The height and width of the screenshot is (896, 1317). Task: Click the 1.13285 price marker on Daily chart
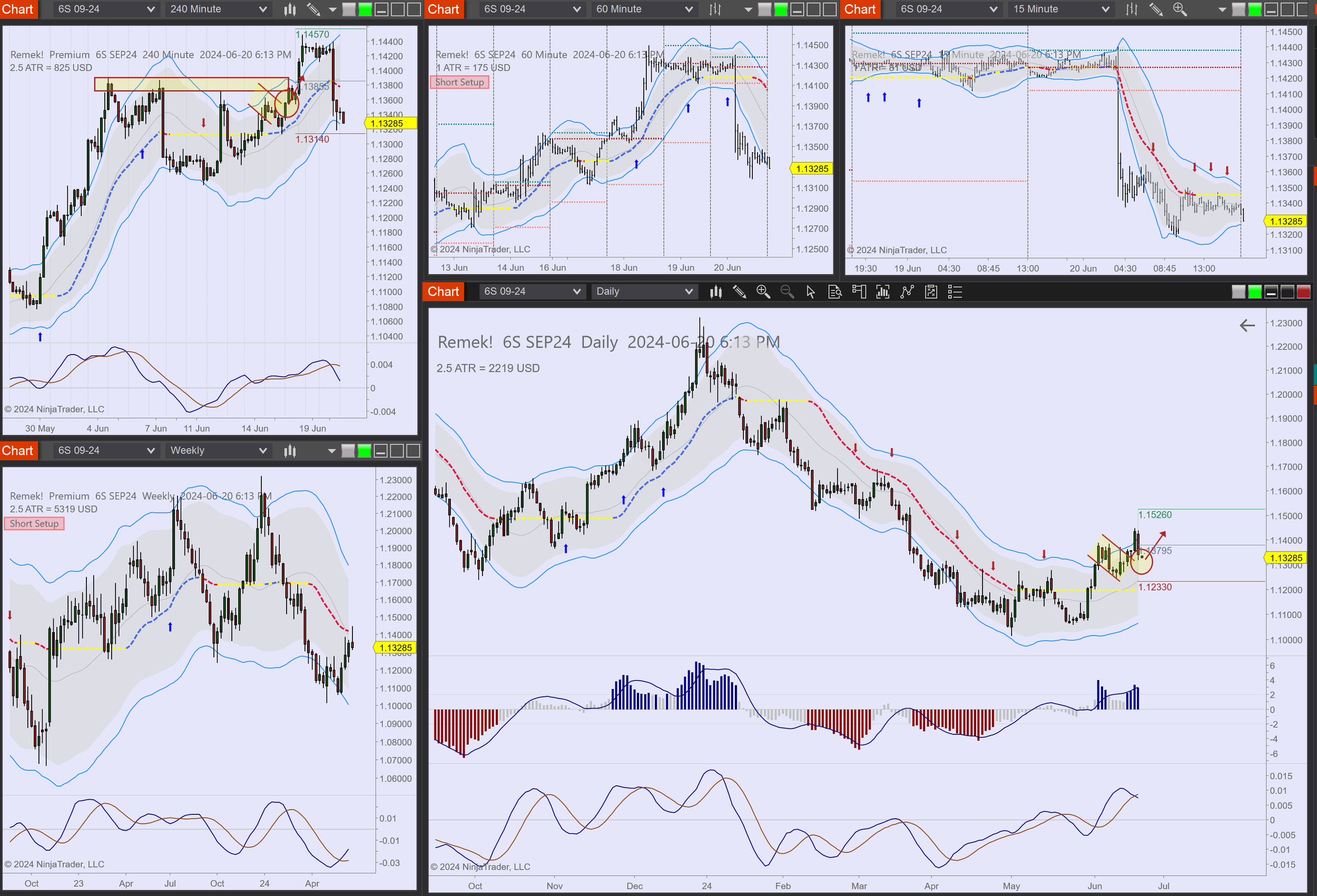[x=1287, y=558]
